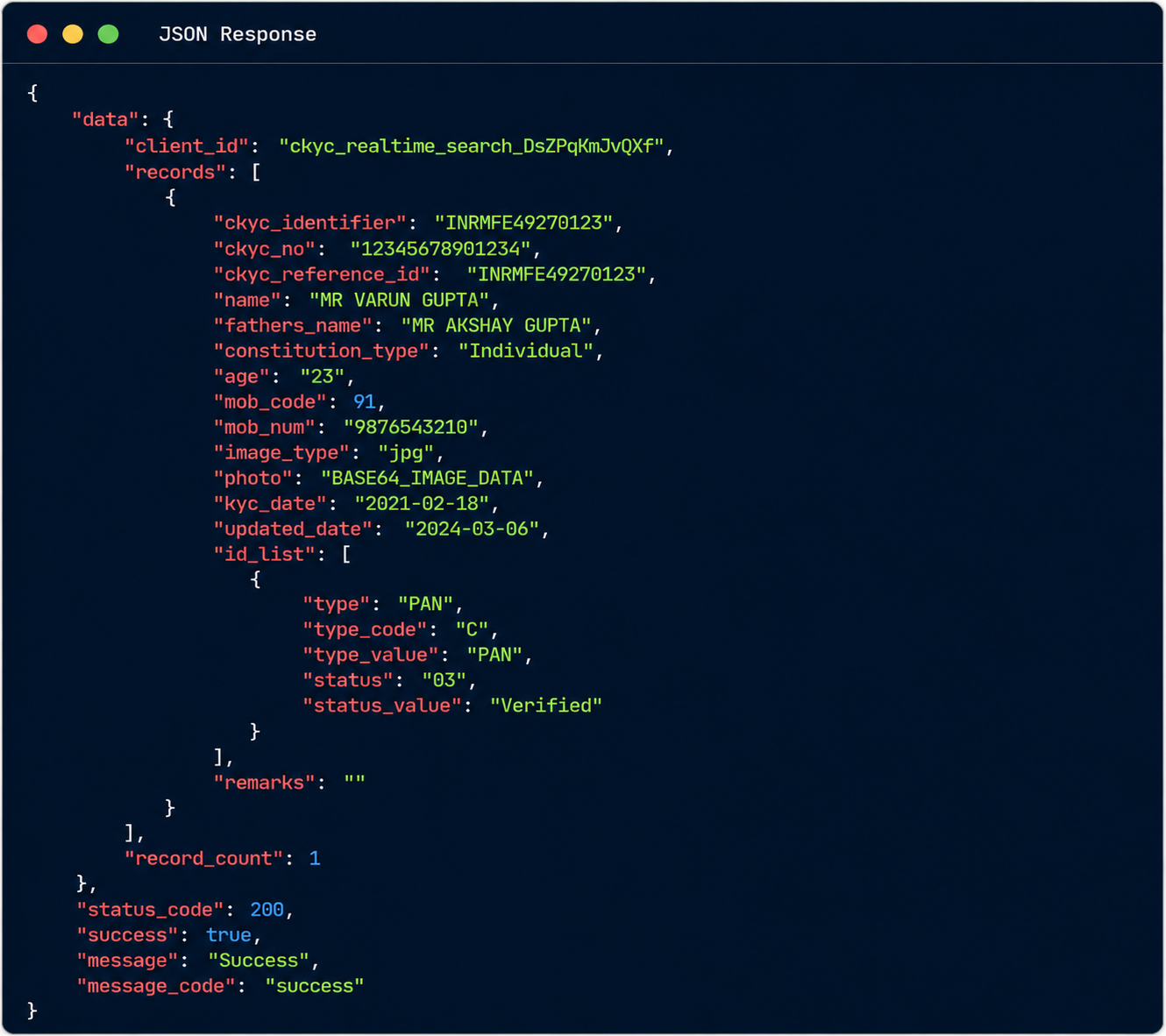Image resolution: width=1166 pixels, height=1036 pixels.
Task: Select the status_code value 200
Action: point(267,910)
